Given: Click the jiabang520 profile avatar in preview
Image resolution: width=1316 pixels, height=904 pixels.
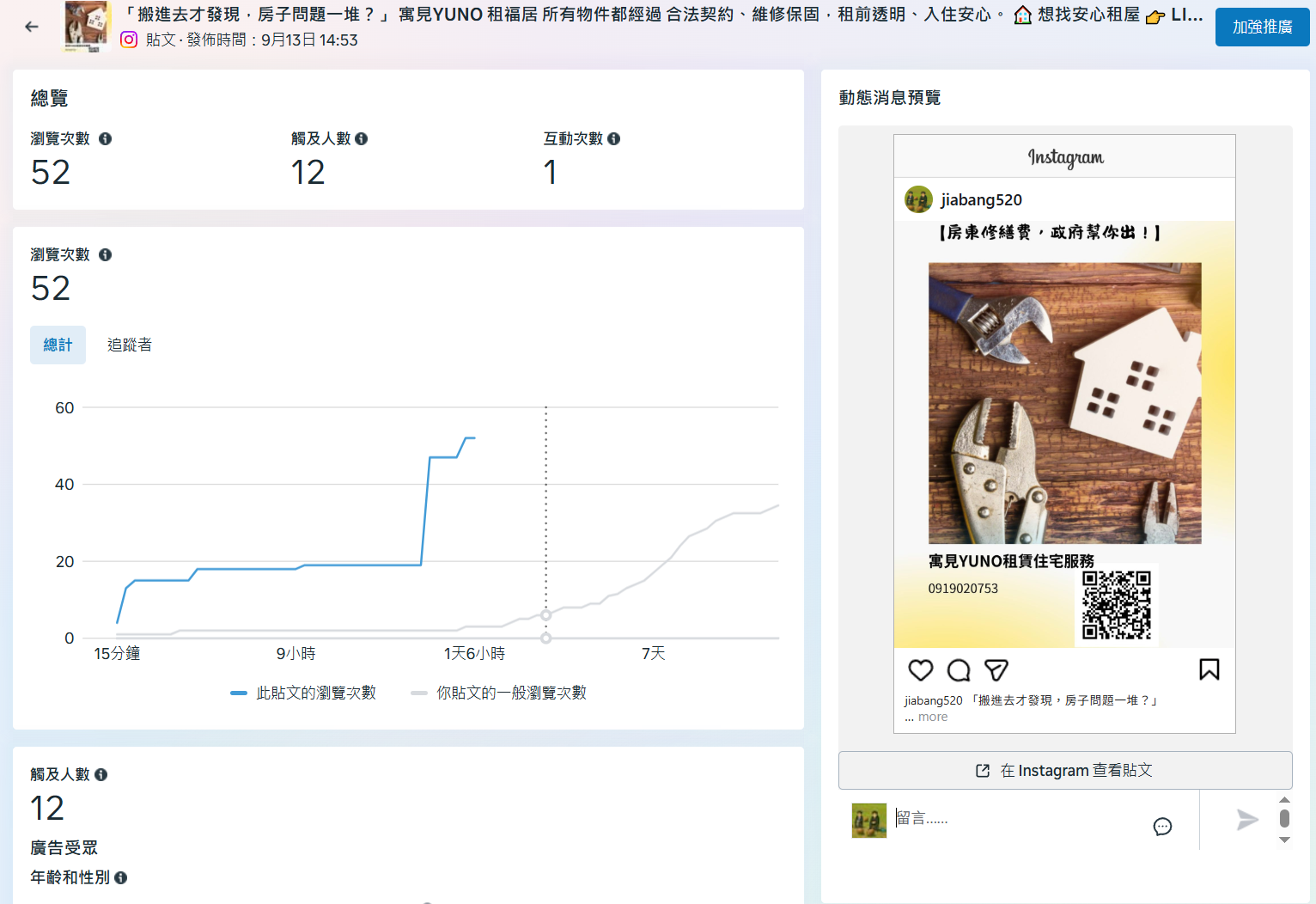Looking at the screenshot, I should click(918, 199).
